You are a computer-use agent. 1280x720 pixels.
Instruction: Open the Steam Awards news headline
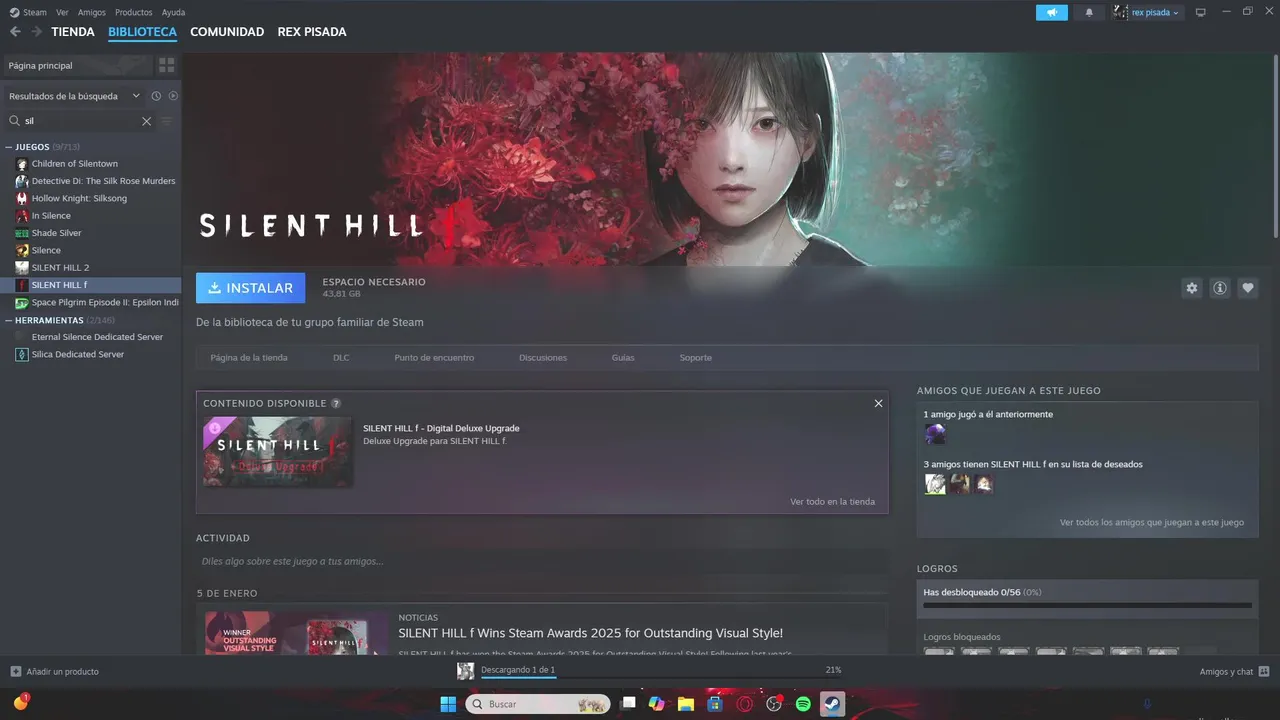click(x=590, y=633)
